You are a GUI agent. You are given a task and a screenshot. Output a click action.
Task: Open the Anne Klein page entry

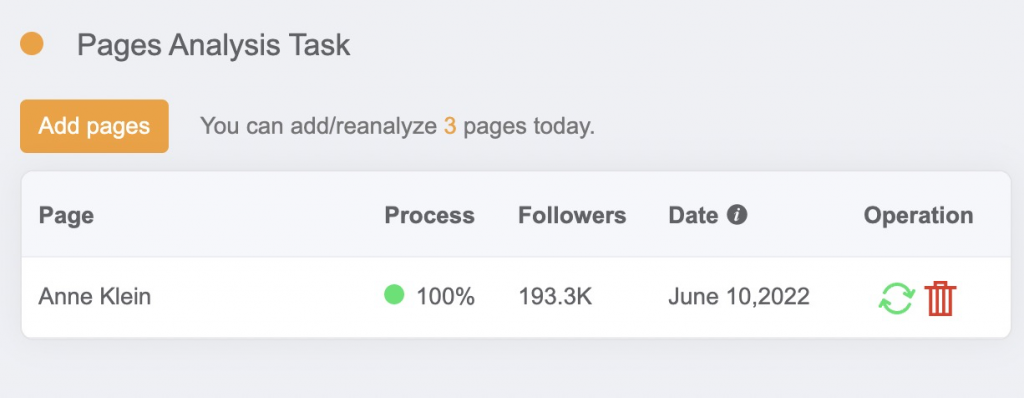(x=95, y=297)
